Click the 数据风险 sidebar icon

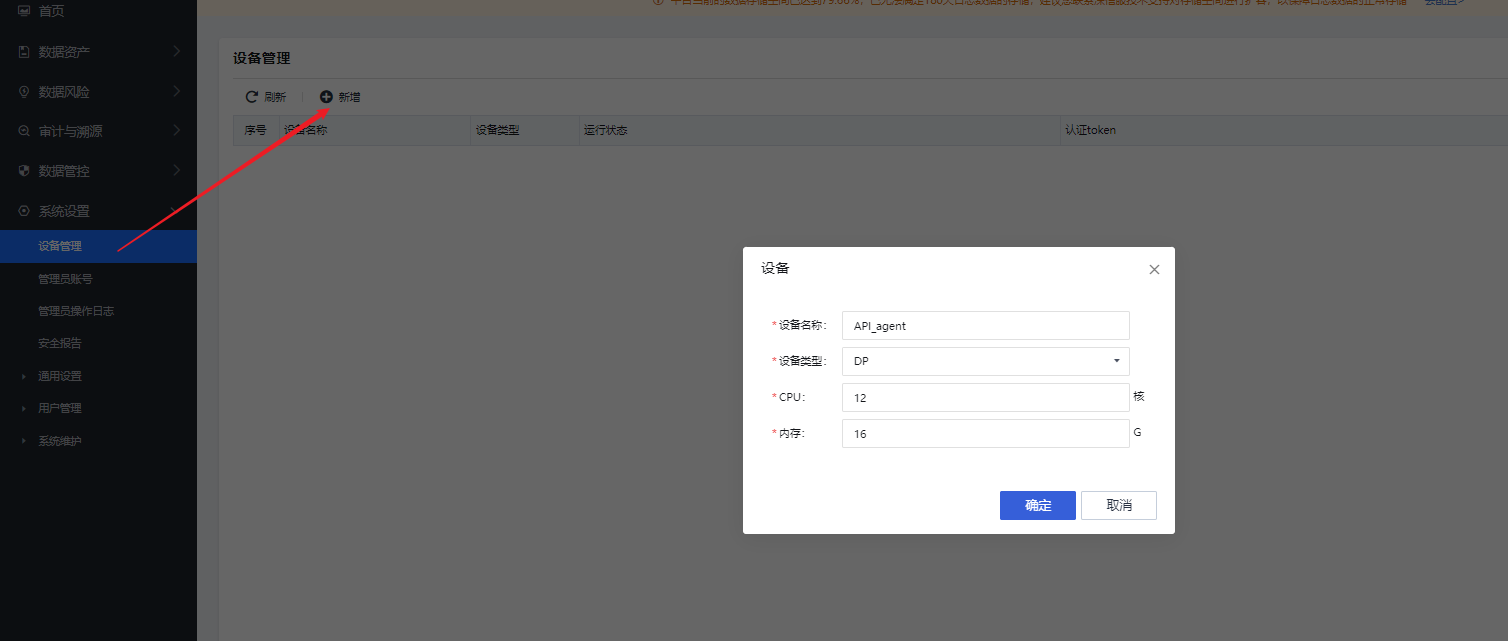pos(22,91)
